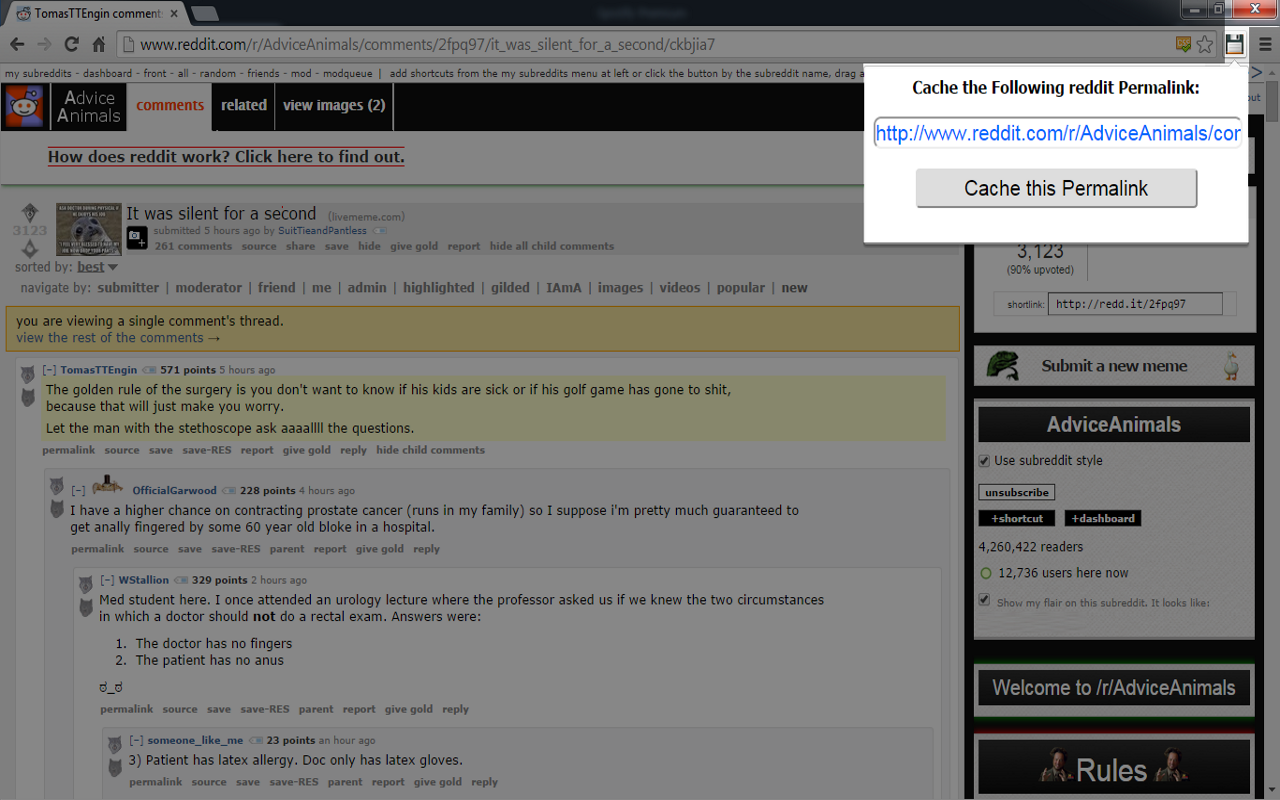Click the floppy disk cache extension icon
Image resolution: width=1280 pixels, height=800 pixels.
coord(1235,44)
